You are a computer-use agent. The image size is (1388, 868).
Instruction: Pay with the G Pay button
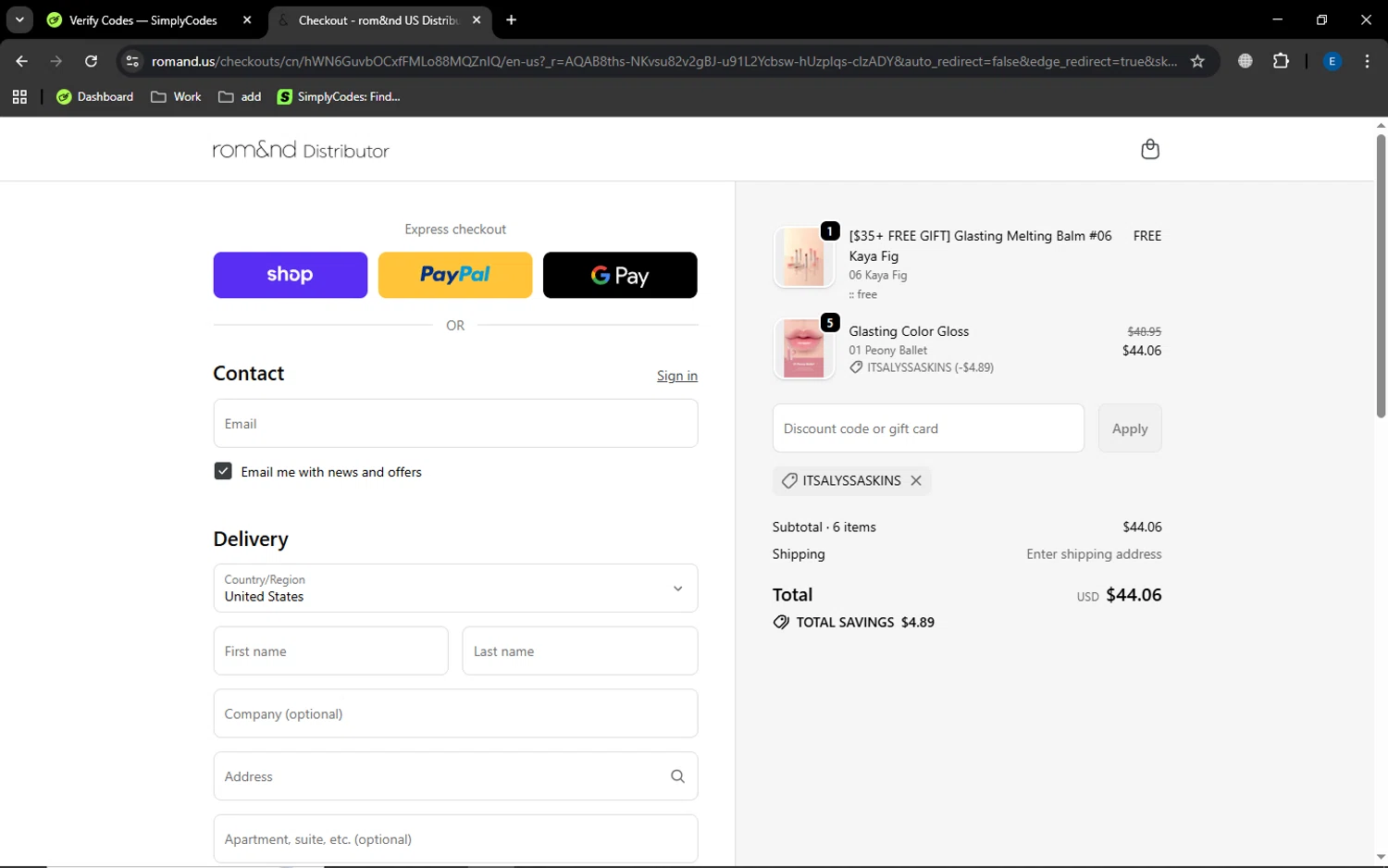(620, 275)
